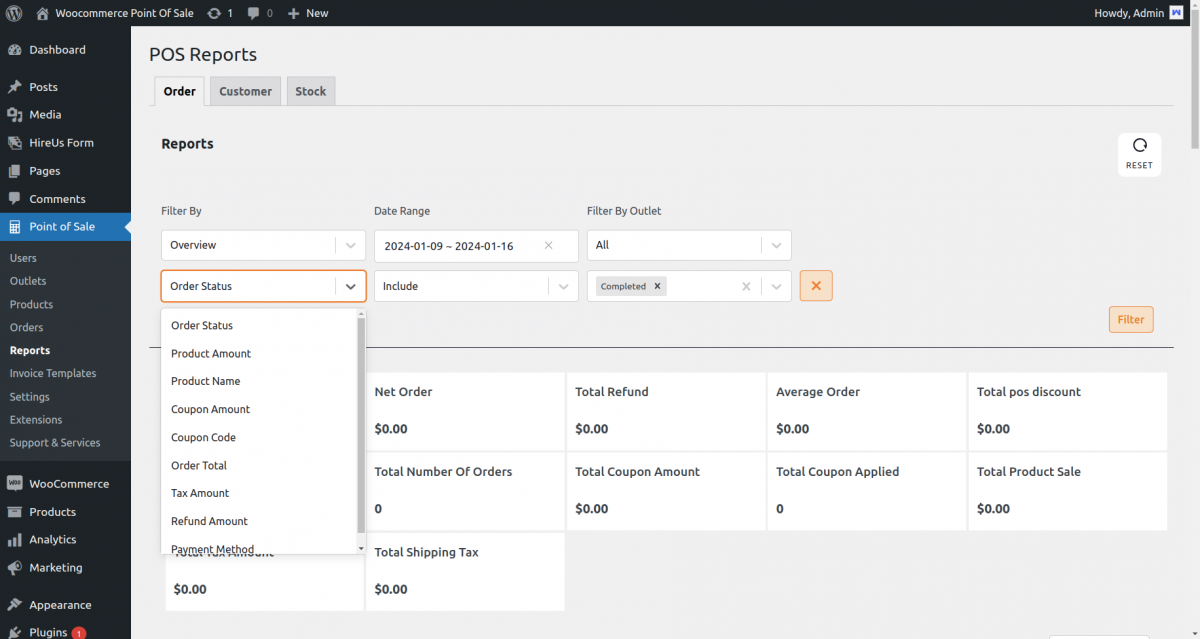Click the Marketing megaphone icon
This screenshot has height=639, width=1200.
coord(15,568)
